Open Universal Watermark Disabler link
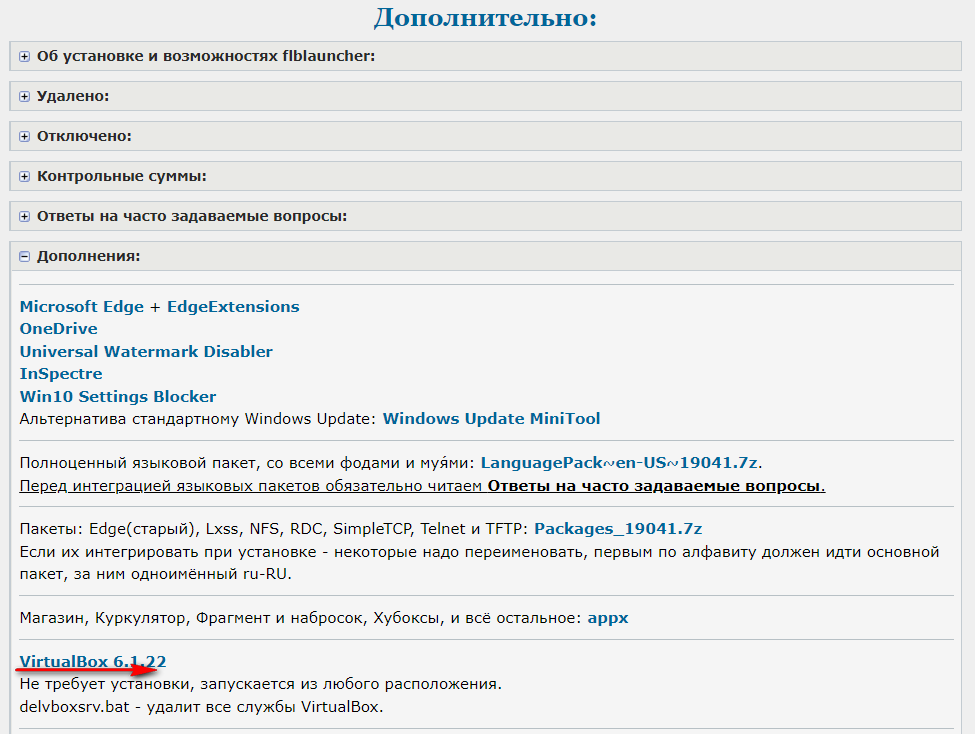Viewport: 975px width, 734px height. coord(146,352)
